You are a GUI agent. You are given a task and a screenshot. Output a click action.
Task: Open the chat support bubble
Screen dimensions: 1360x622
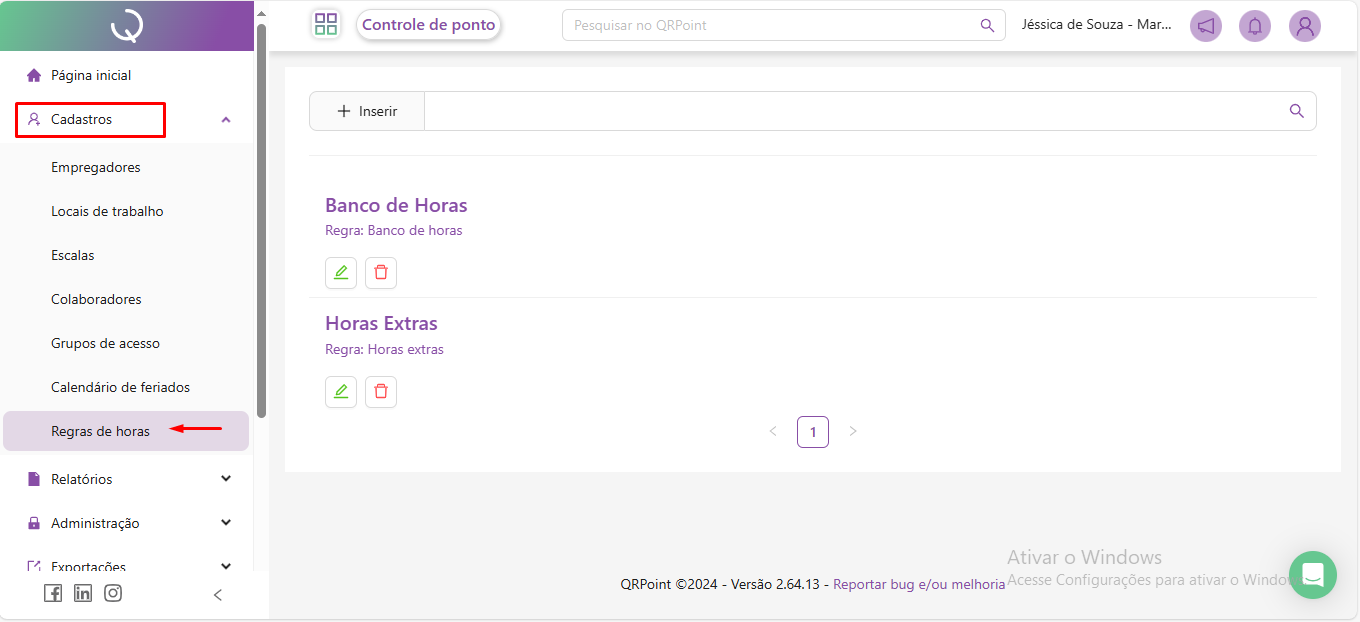[1312, 575]
